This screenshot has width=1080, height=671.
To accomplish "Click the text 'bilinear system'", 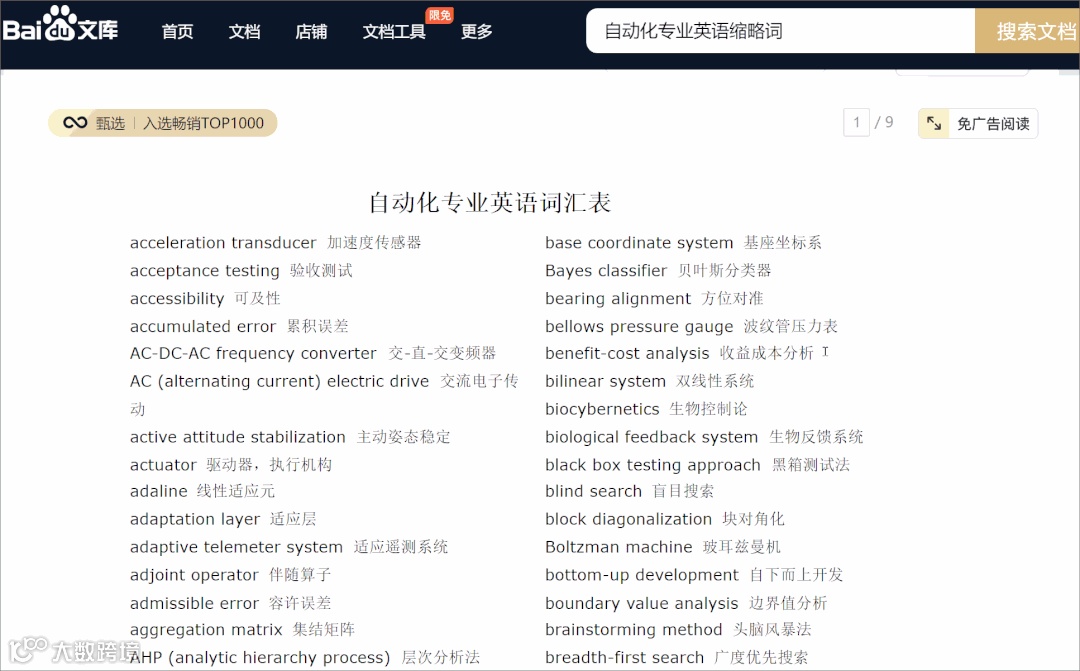I will 605,381.
